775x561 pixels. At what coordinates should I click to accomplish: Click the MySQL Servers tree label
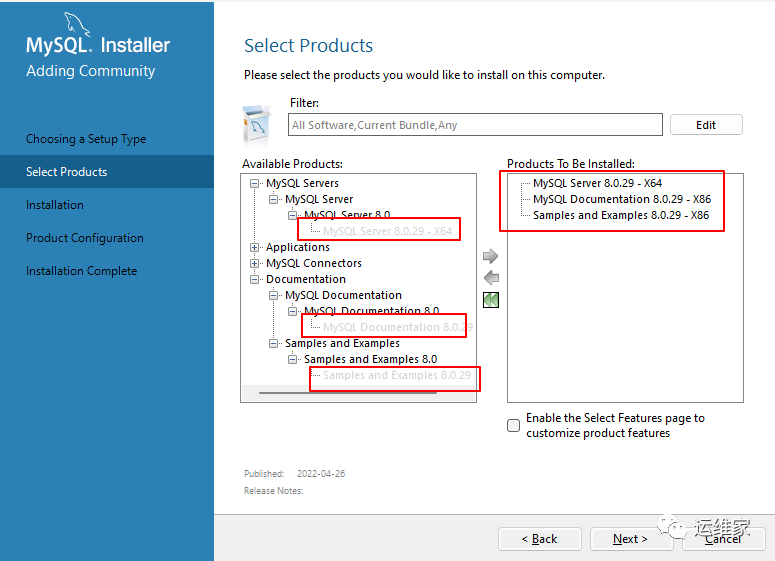click(x=302, y=183)
